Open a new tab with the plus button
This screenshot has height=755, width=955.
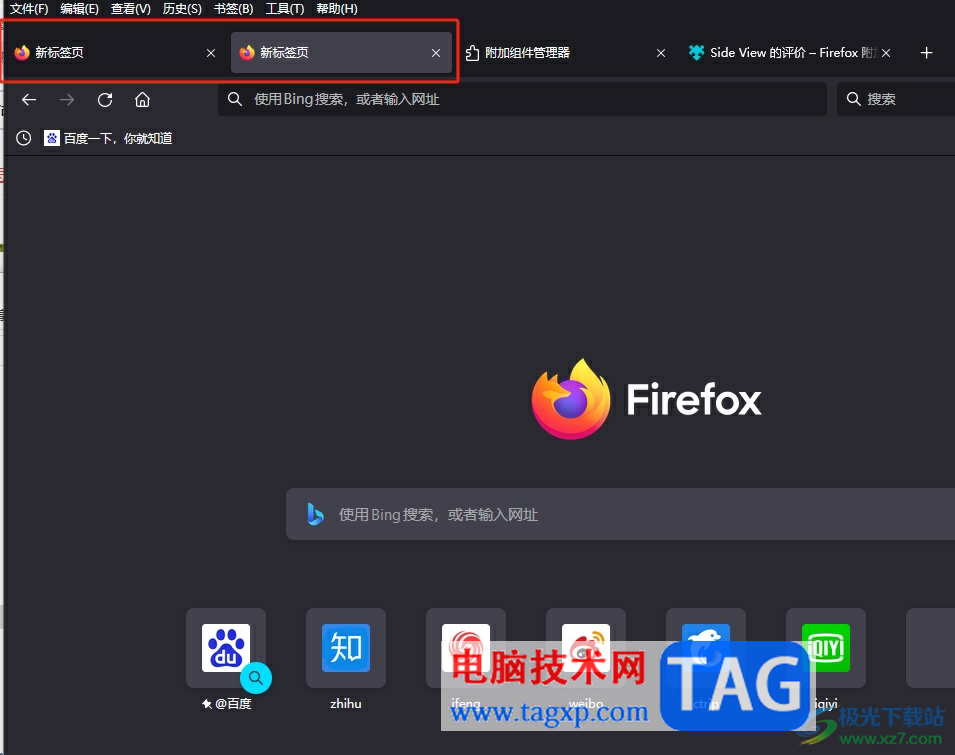coord(926,53)
